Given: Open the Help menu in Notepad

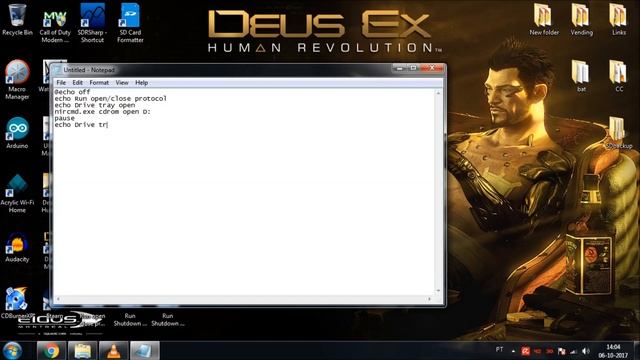Looking at the screenshot, I should (142, 82).
